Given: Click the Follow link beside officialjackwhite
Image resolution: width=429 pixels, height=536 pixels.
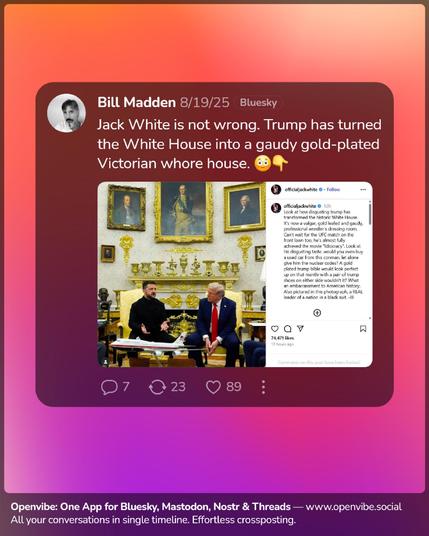Looking at the screenshot, I should point(334,189).
